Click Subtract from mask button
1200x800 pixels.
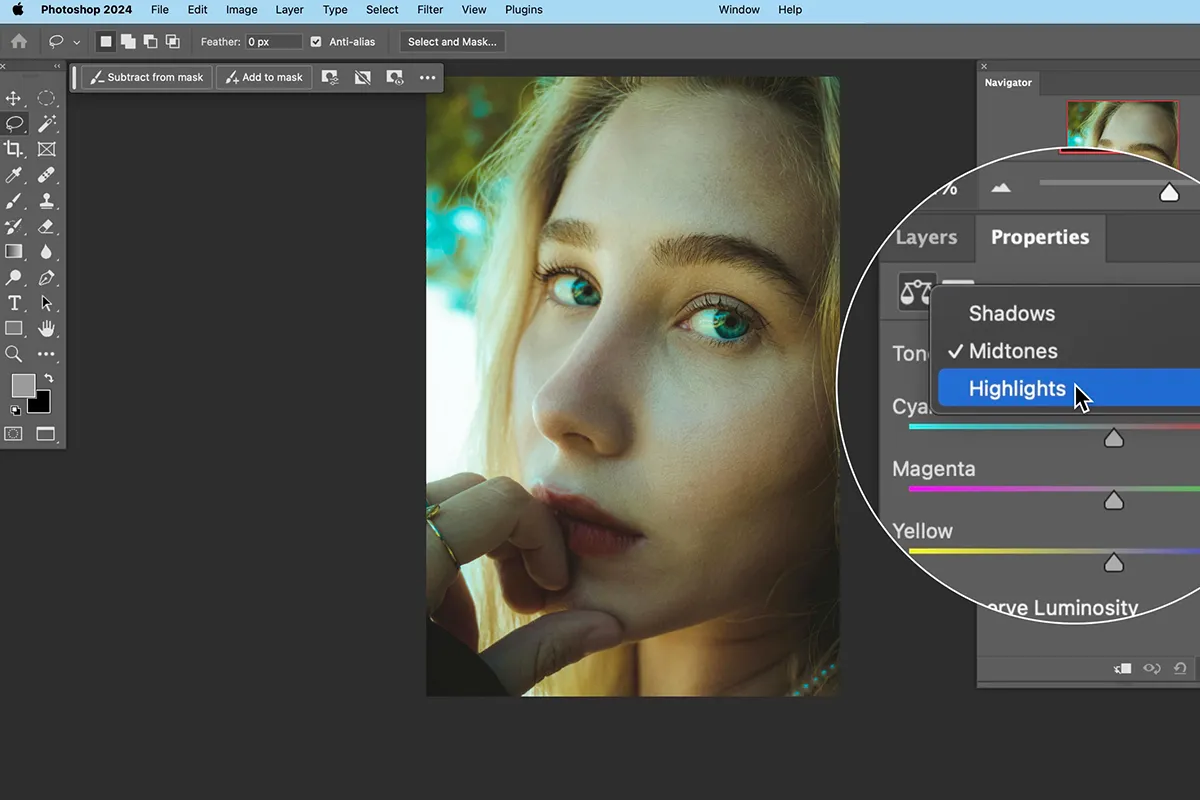click(147, 77)
